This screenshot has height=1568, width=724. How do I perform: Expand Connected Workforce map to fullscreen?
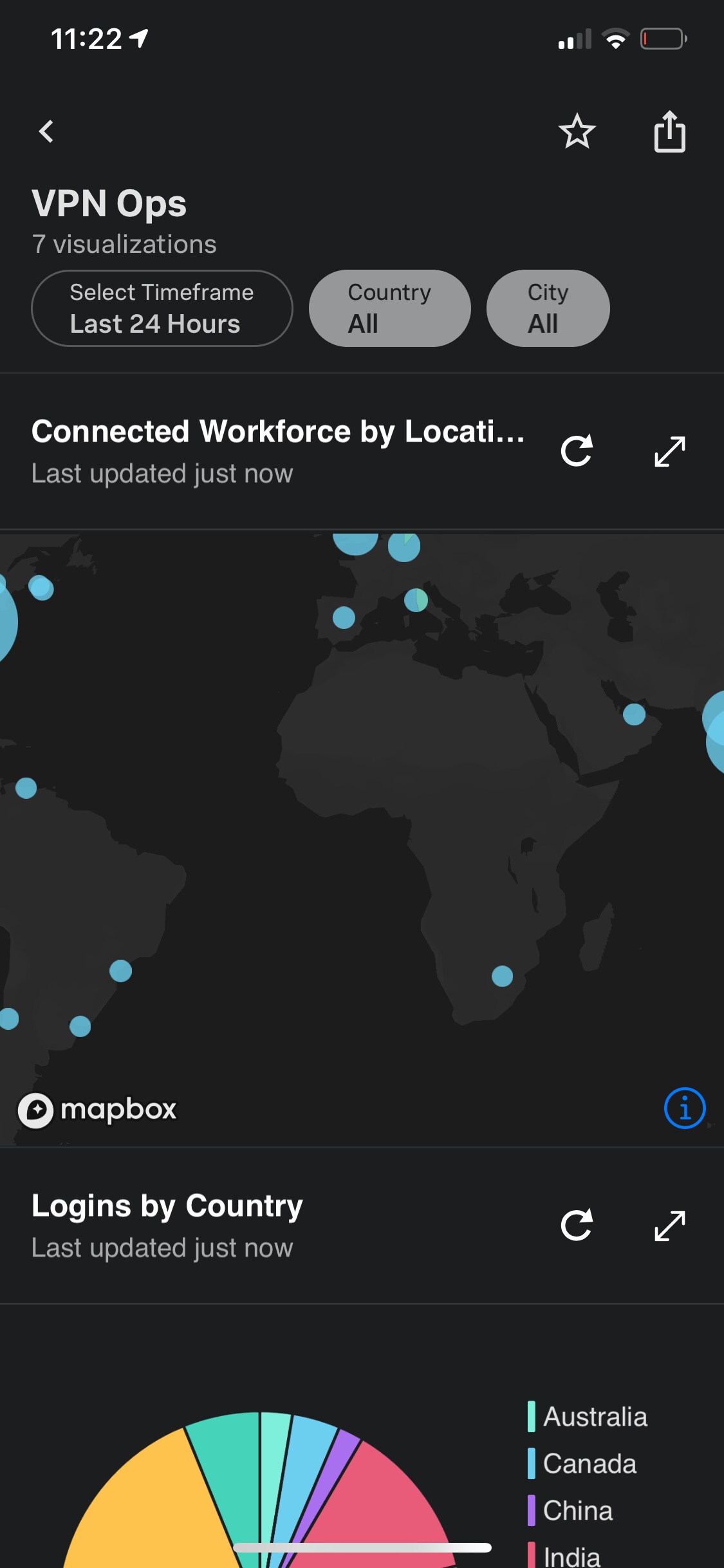[x=669, y=451]
